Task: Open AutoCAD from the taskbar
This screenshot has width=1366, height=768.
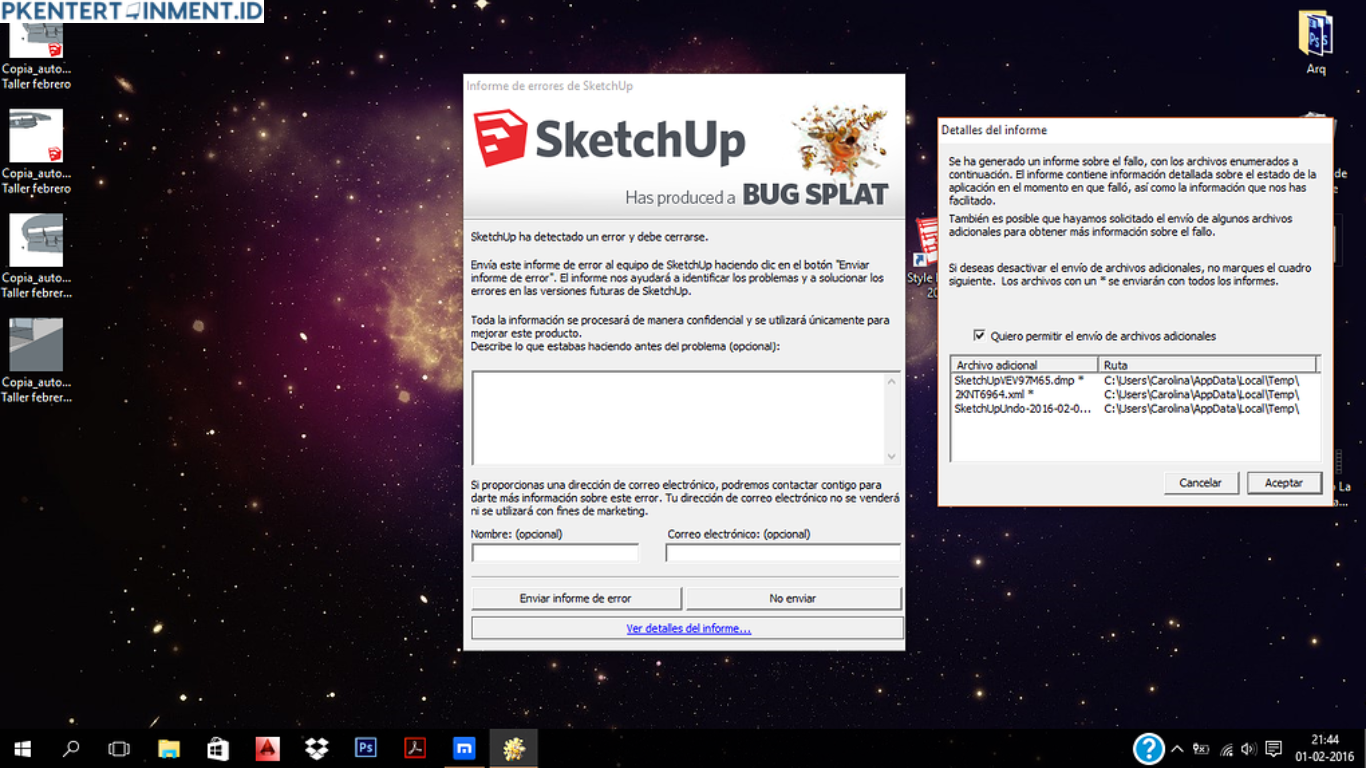Action: point(266,747)
